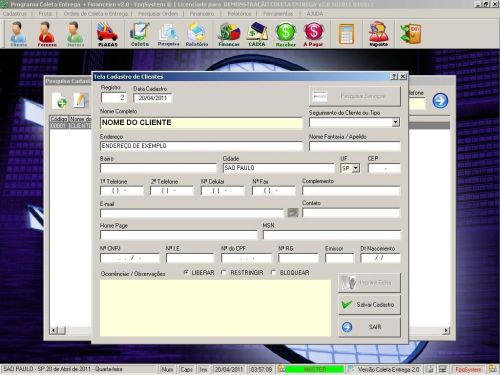
Task: Click the network computers icon in status bar
Action: click(443, 369)
